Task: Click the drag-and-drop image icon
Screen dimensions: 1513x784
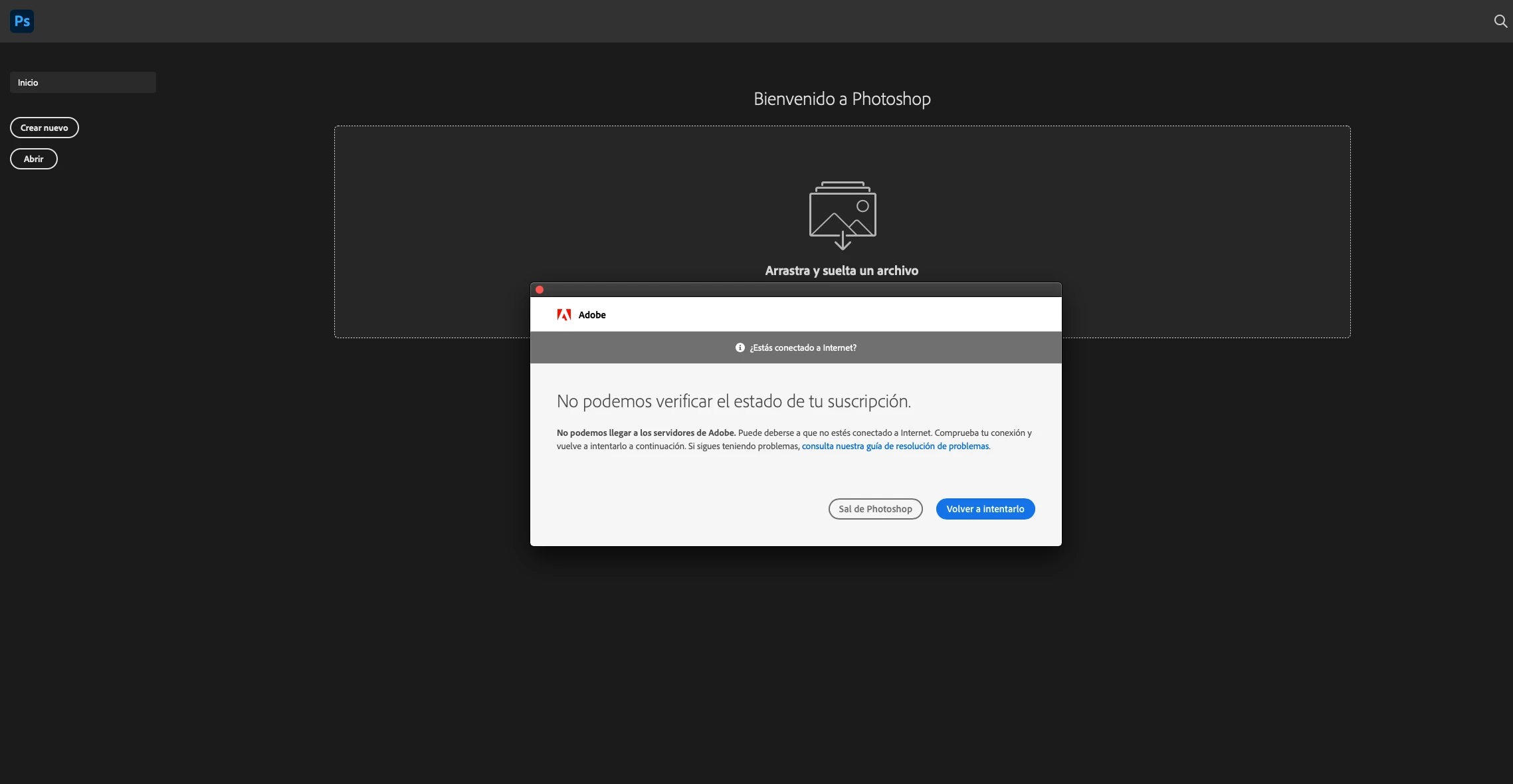Action: coord(842,215)
